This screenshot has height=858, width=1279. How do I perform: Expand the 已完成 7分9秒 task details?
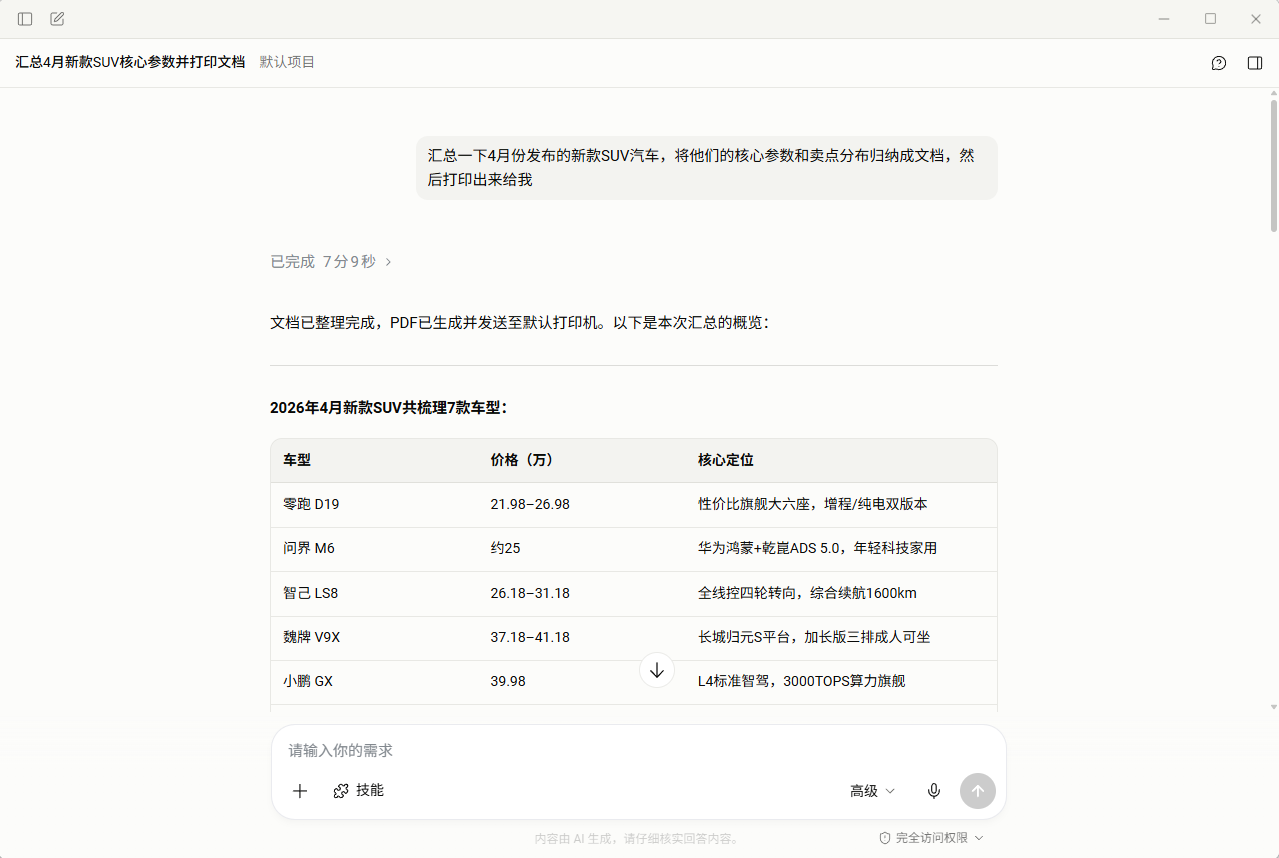330,261
